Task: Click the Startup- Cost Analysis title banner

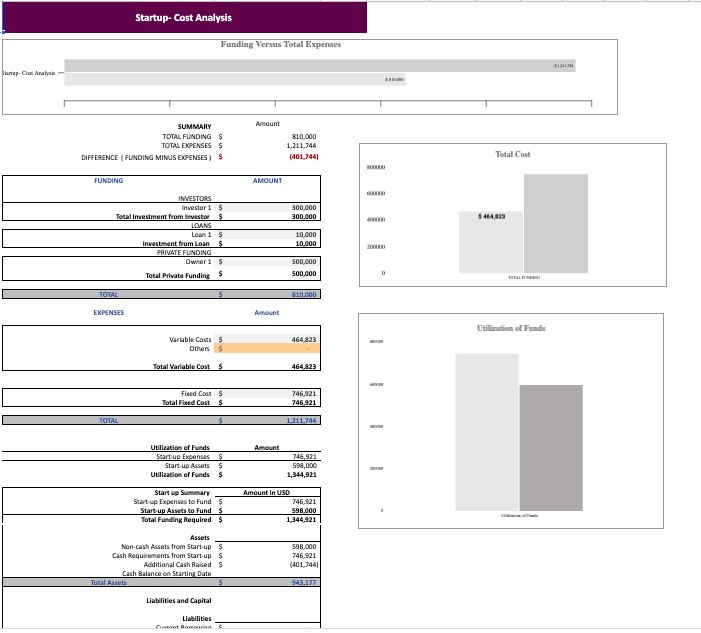Action: (x=184, y=17)
